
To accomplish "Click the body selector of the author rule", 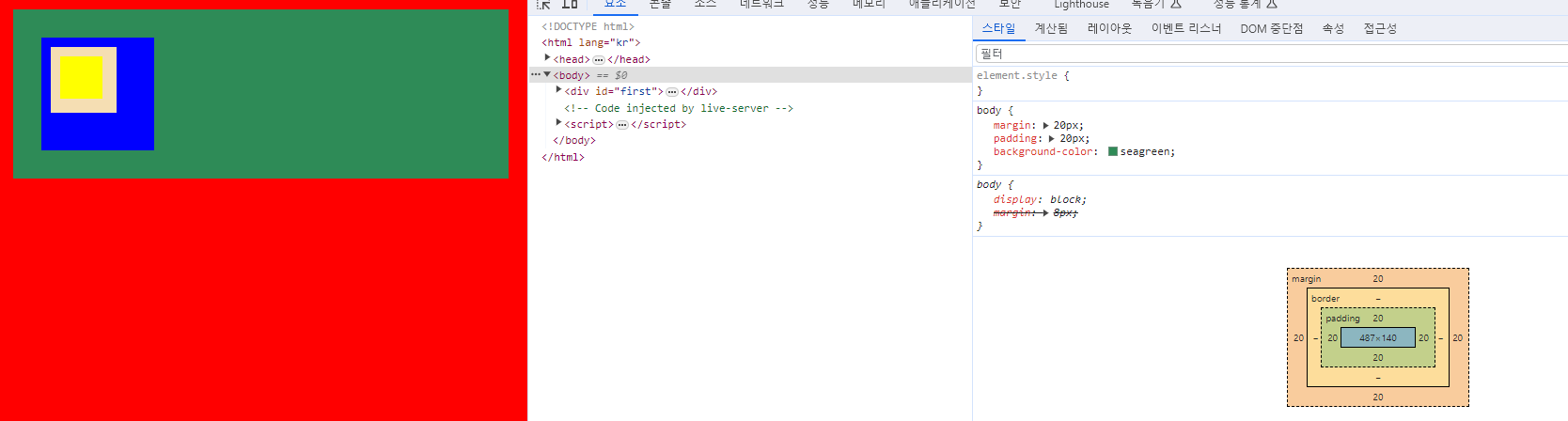I will (x=989, y=110).
